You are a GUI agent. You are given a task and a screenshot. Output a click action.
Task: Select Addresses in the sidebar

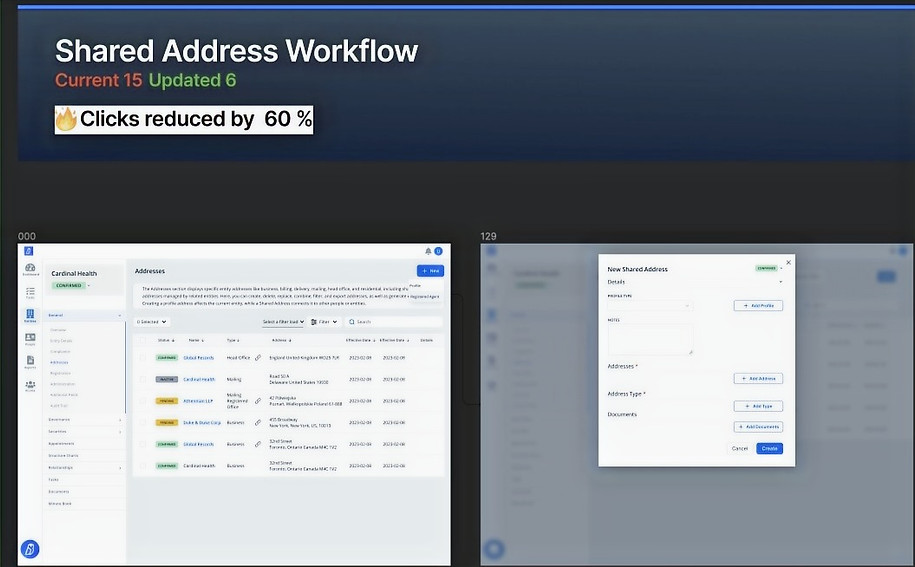[x=59, y=362]
